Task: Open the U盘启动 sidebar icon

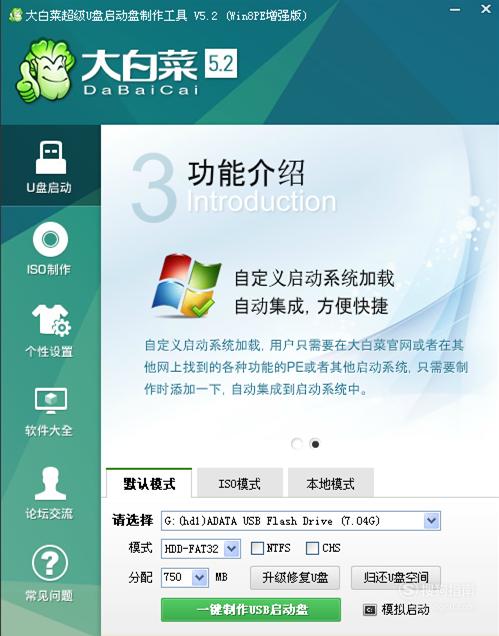Action: 50,157
